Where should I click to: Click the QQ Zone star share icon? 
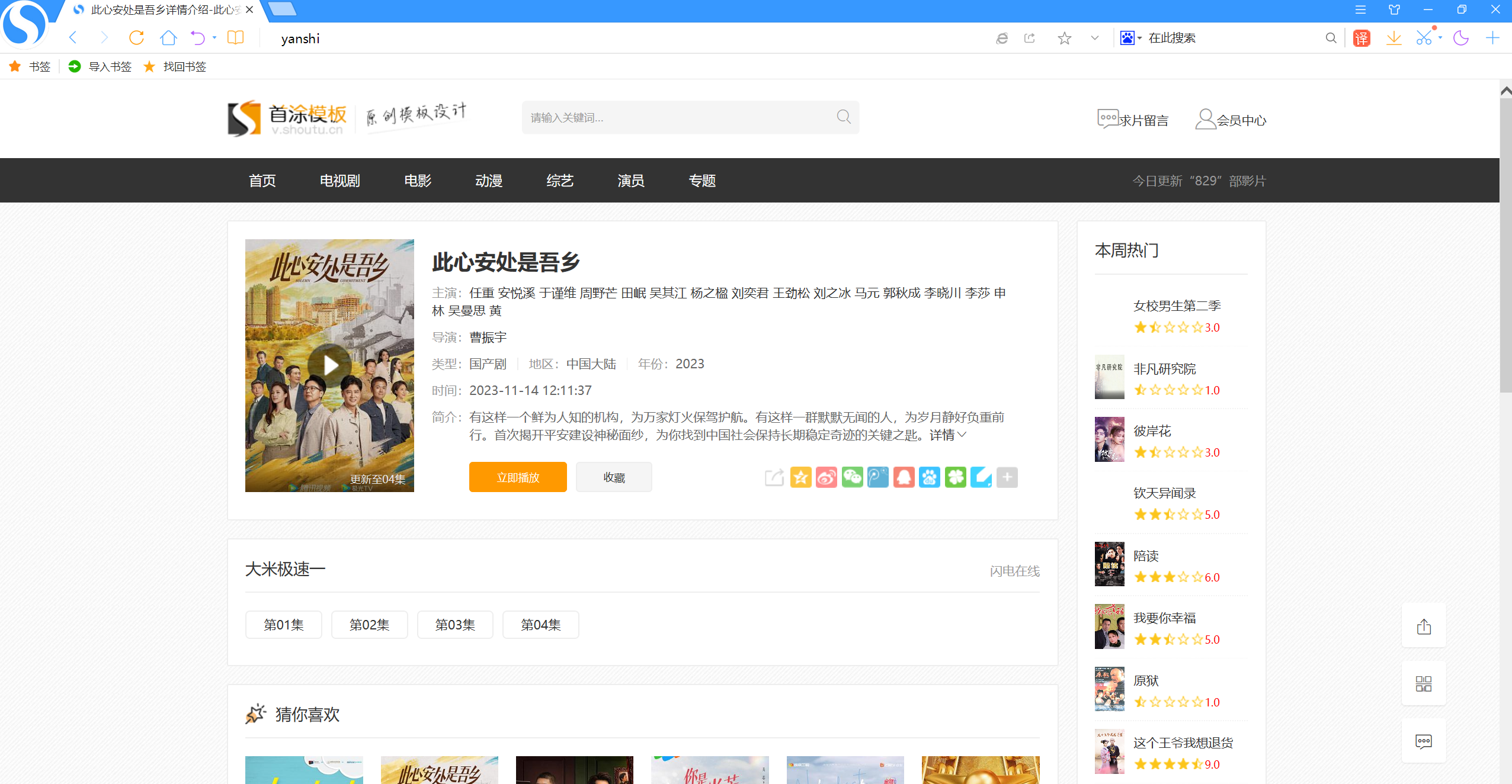pos(800,477)
